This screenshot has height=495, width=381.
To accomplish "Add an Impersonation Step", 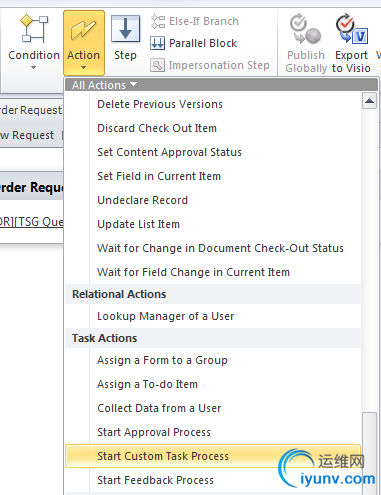I will (x=210, y=65).
